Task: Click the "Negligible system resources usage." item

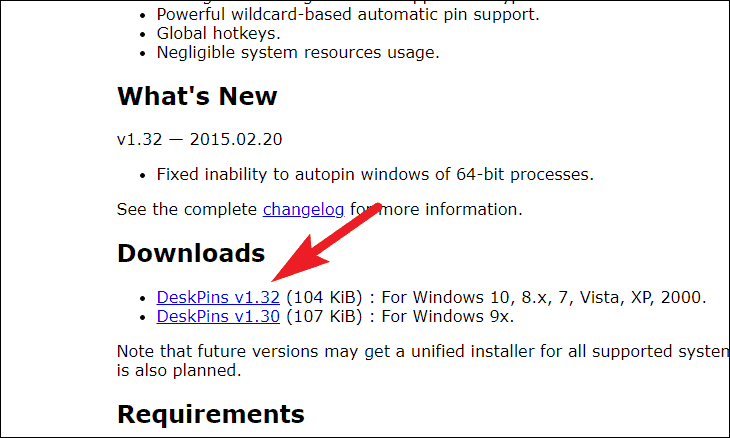Action: [x=298, y=53]
